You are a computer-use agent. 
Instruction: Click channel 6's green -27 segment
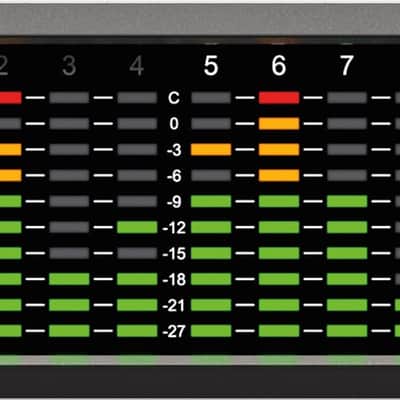pos(279,331)
